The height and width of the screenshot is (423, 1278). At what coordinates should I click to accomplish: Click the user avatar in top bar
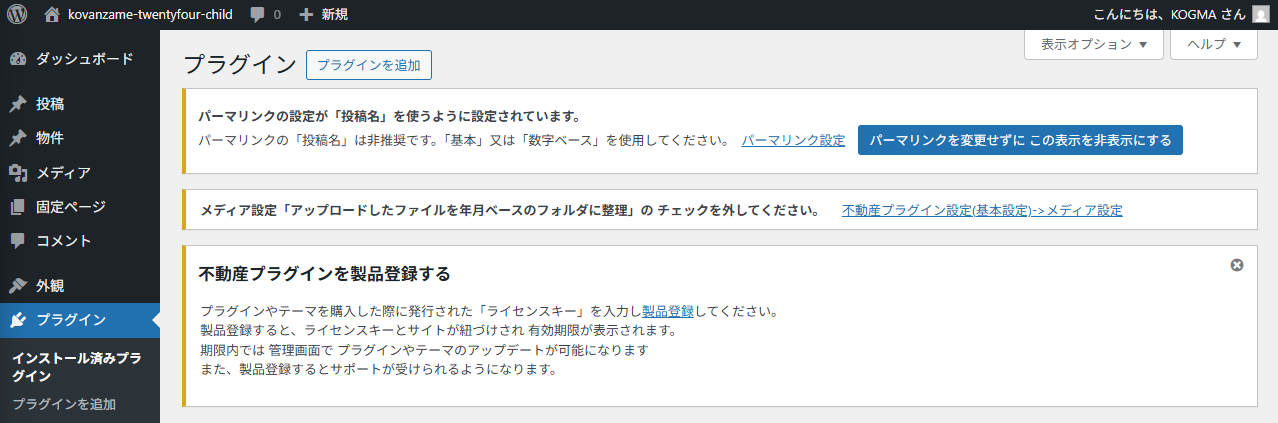pyautogui.click(x=1260, y=15)
